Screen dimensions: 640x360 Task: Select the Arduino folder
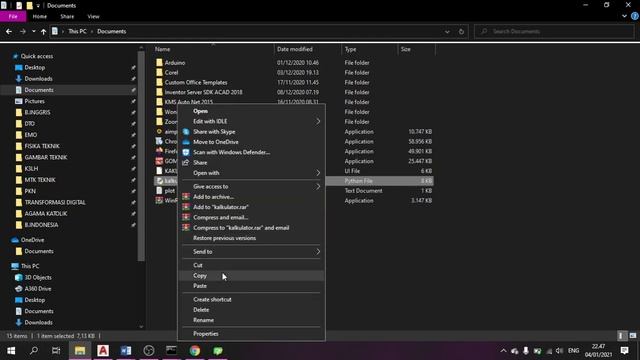click(x=175, y=62)
